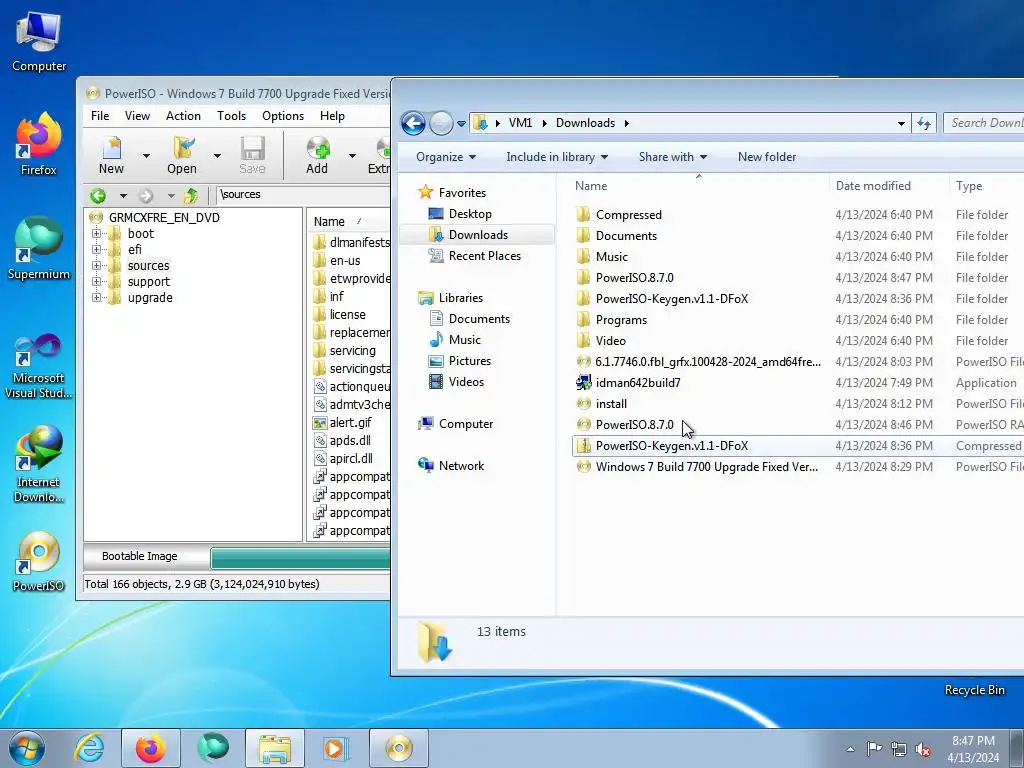Click taskbar clock 8:47 PM
The image size is (1024, 768).
click(x=973, y=741)
